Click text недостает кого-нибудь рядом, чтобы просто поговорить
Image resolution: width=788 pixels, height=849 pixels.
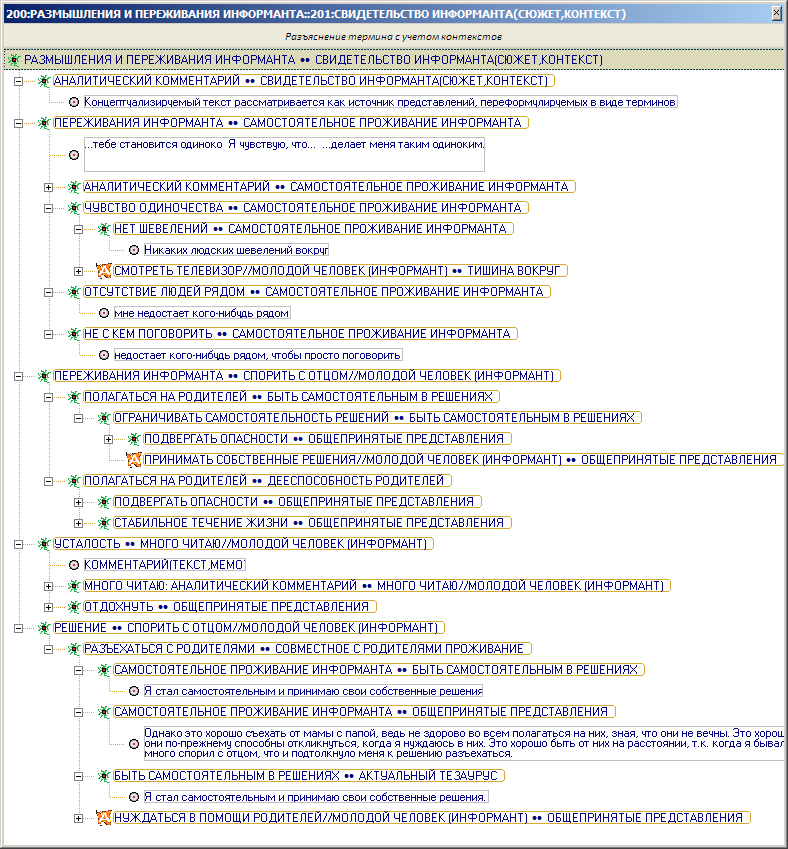[x=258, y=355]
